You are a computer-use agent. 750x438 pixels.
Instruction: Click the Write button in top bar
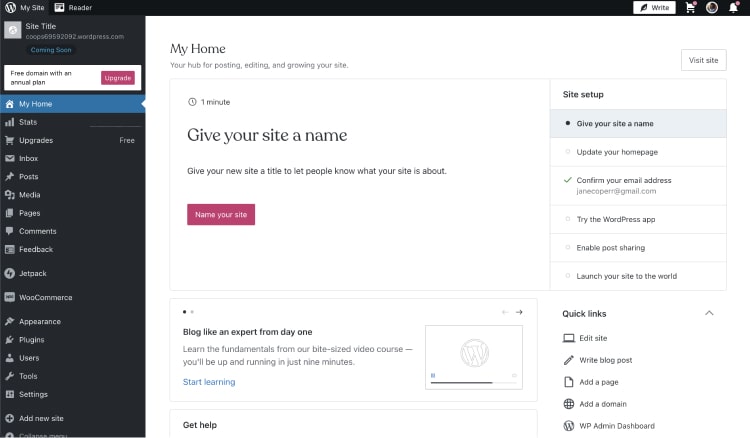[654, 8]
